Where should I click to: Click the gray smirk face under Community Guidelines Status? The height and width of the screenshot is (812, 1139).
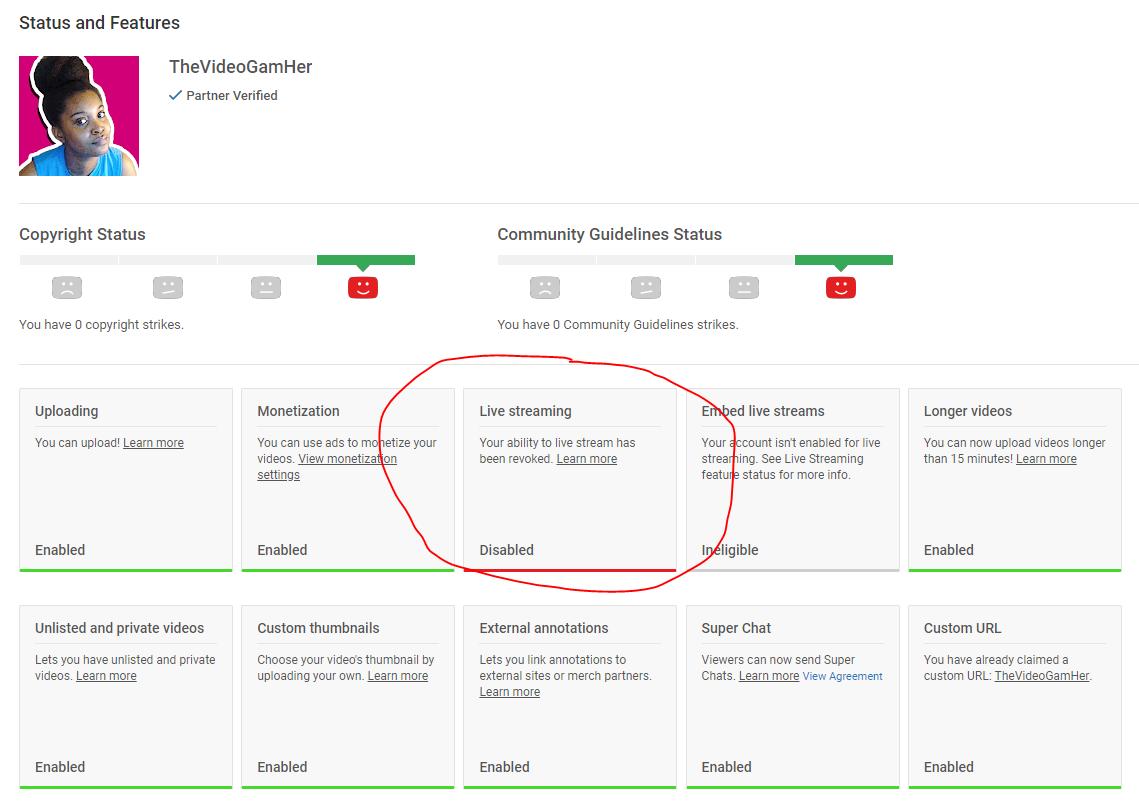646,288
